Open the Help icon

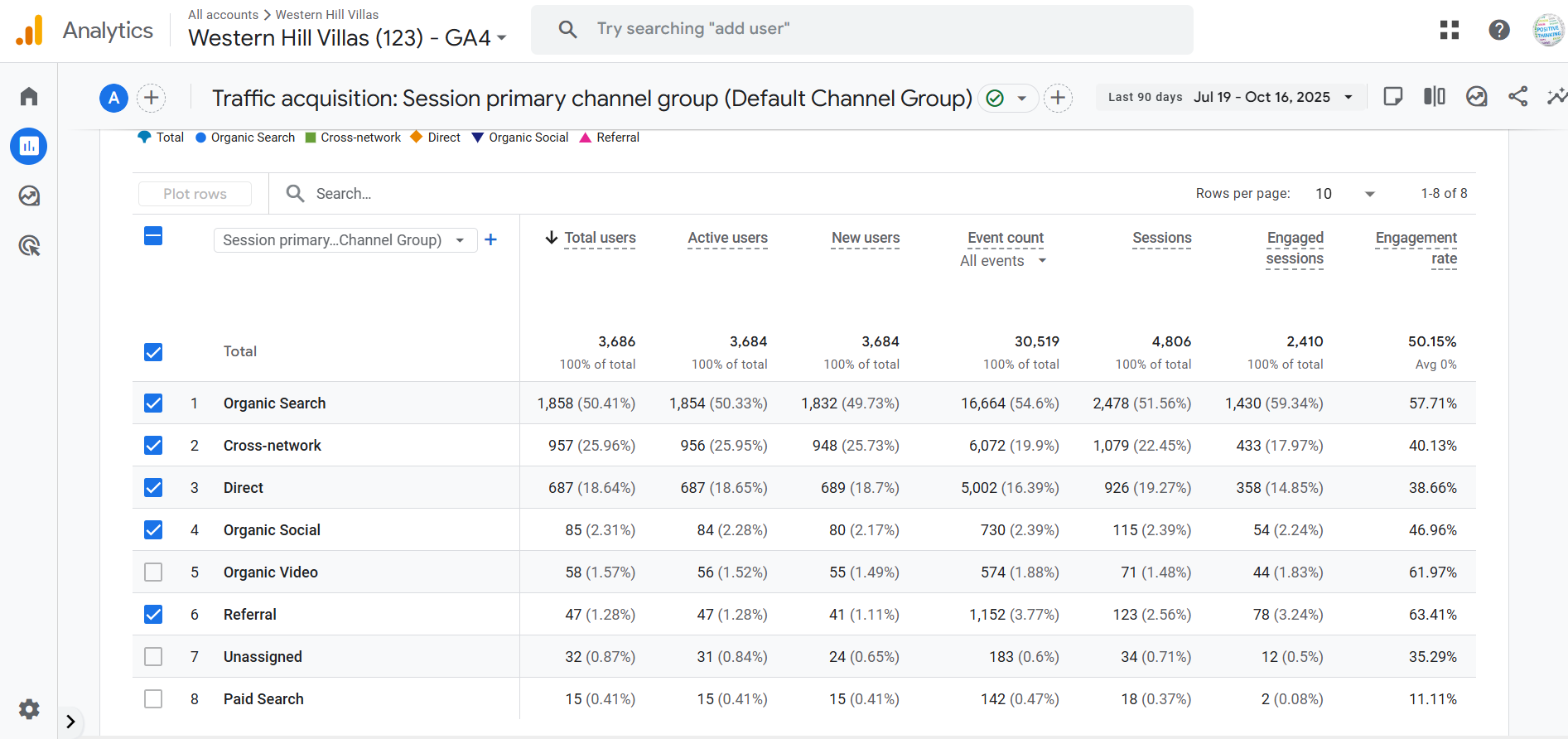point(1498,31)
